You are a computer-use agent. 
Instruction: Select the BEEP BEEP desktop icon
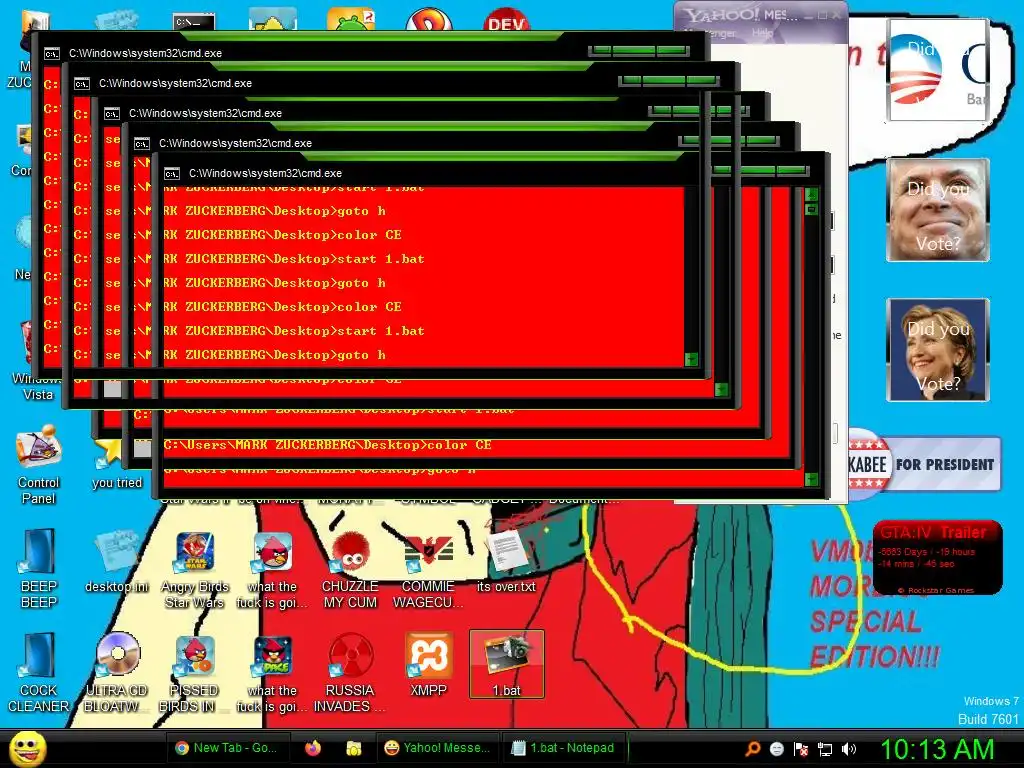(x=39, y=568)
